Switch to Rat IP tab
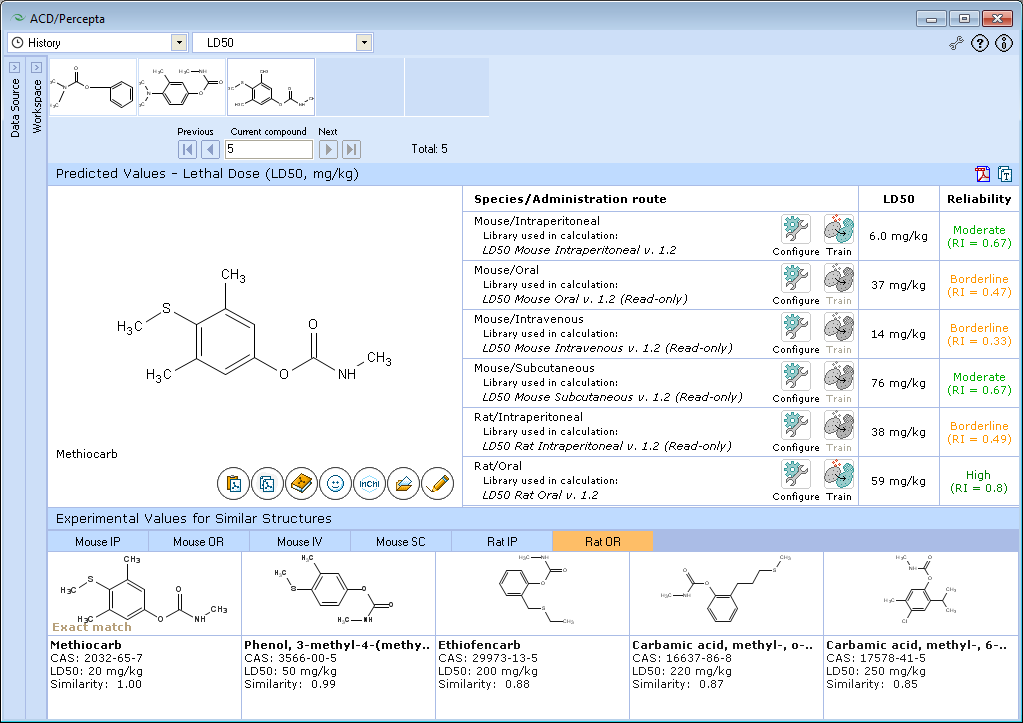Image resolution: width=1023 pixels, height=723 pixels. coord(502,542)
